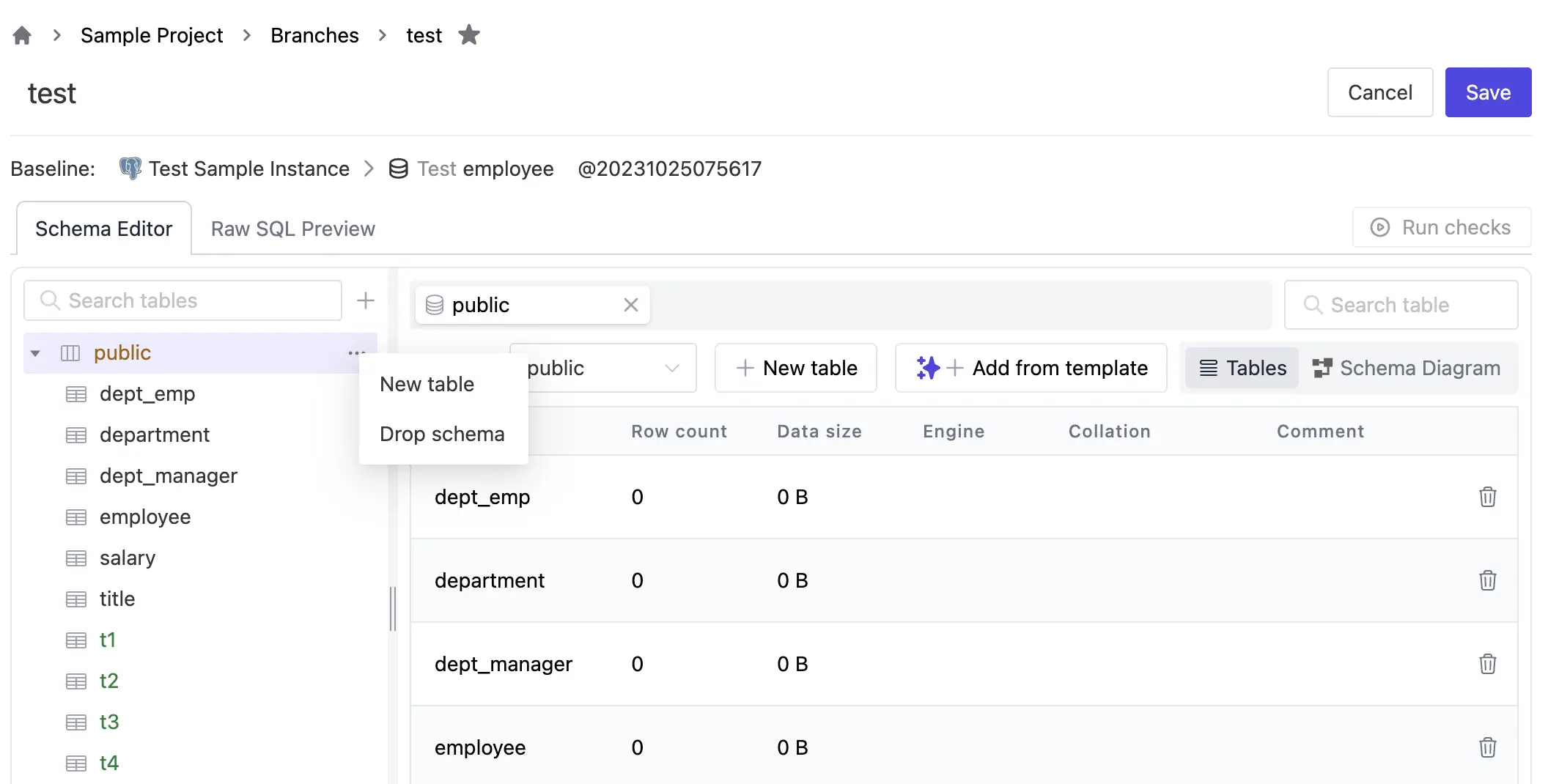Collapse the public schema tree node
This screenshot has width=1548, height=784.
pyautogui.click(x=35, y=353)
